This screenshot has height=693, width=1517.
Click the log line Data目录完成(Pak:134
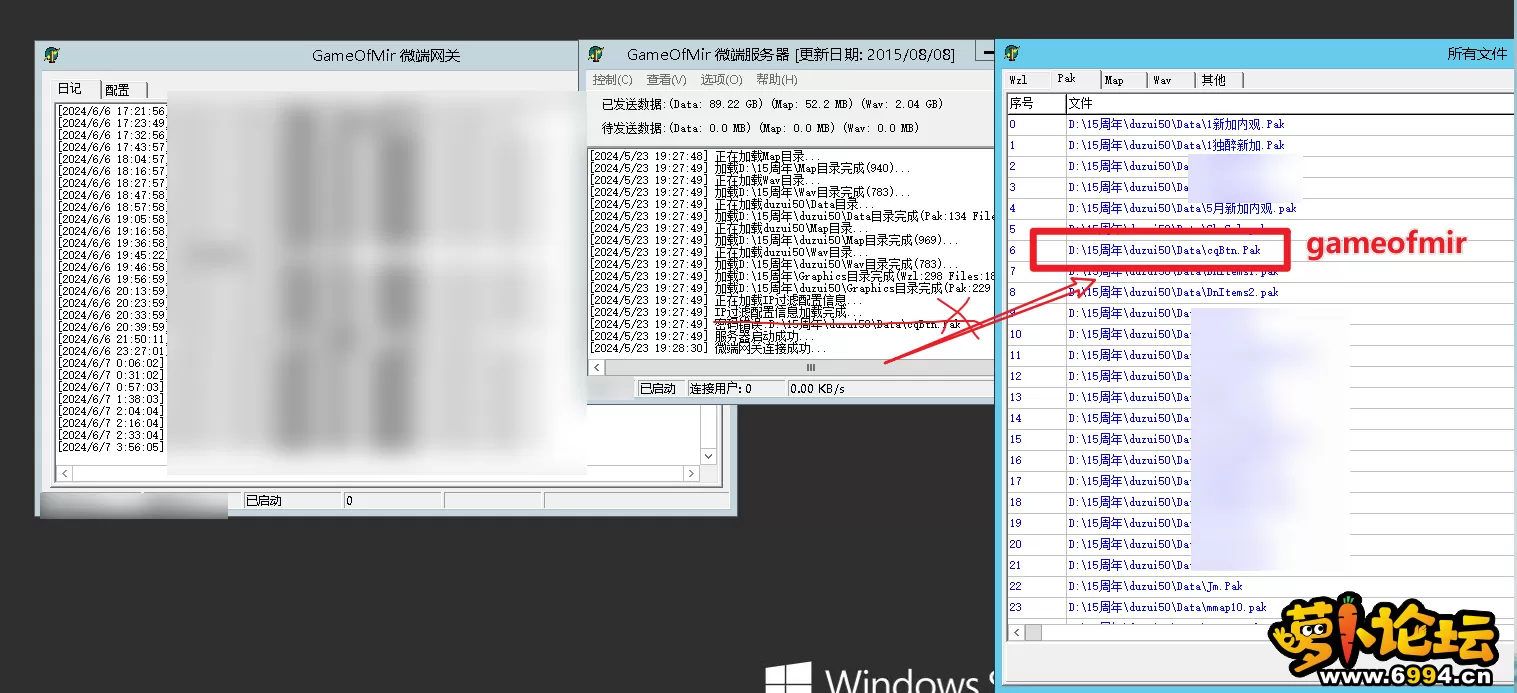point(791,216)
